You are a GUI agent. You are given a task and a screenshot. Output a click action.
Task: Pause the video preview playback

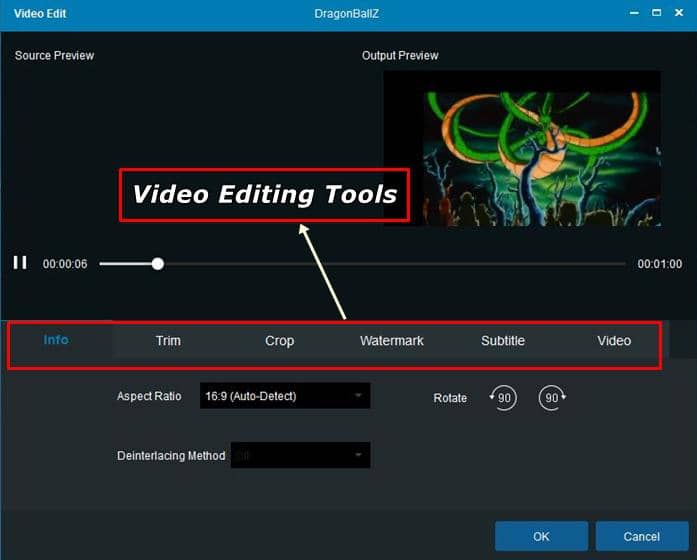pos(20,263)
